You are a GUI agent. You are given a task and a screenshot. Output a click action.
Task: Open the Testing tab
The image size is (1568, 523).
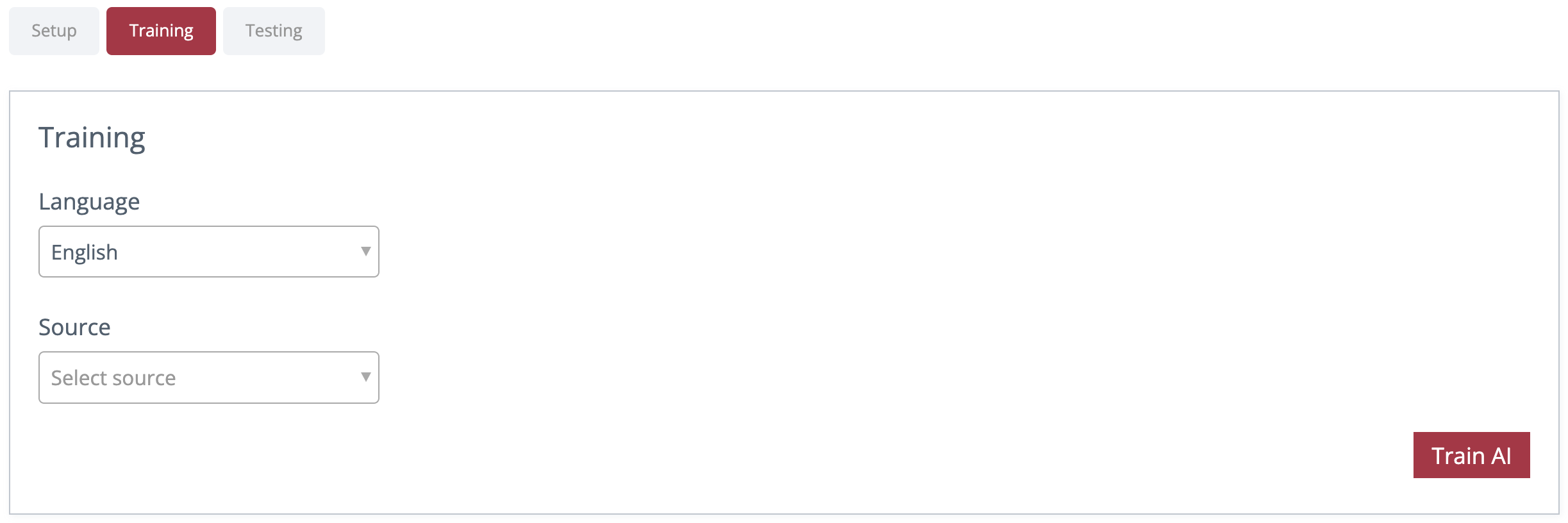point(274,31)
